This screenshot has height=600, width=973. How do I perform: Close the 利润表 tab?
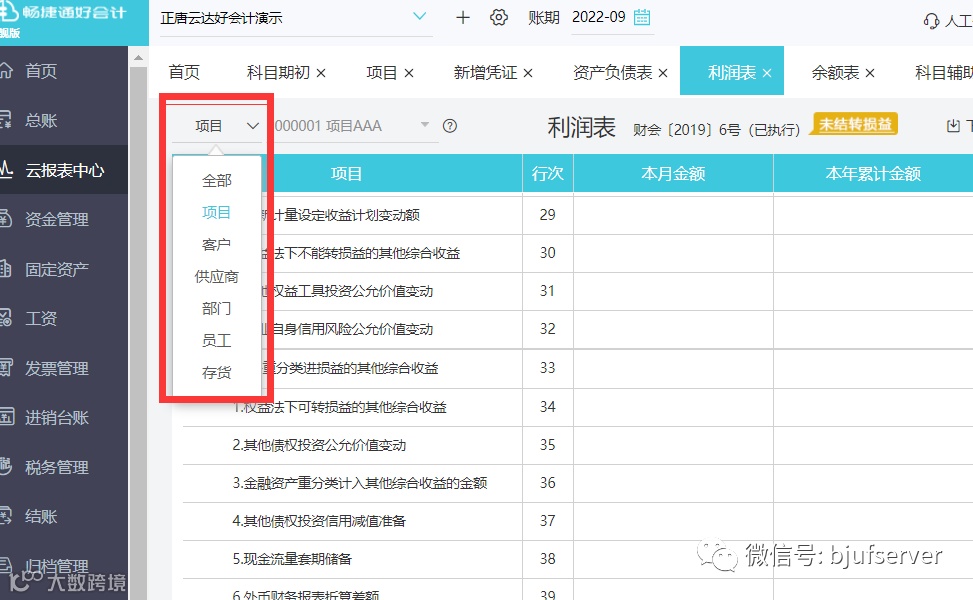pos(767,73)
